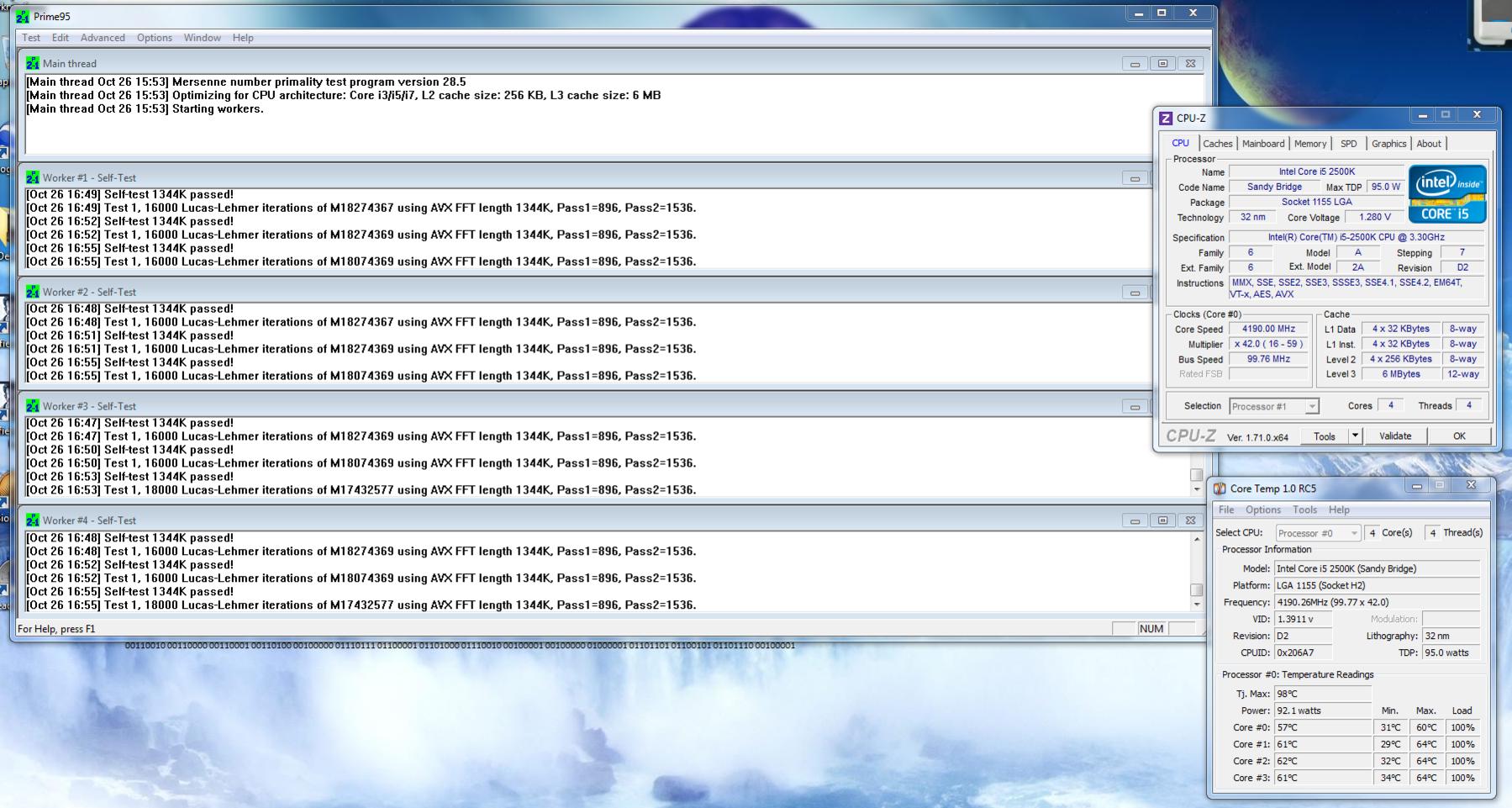
Task: Minimize the Worker #4 child window
Action: tap(1135, 520)
